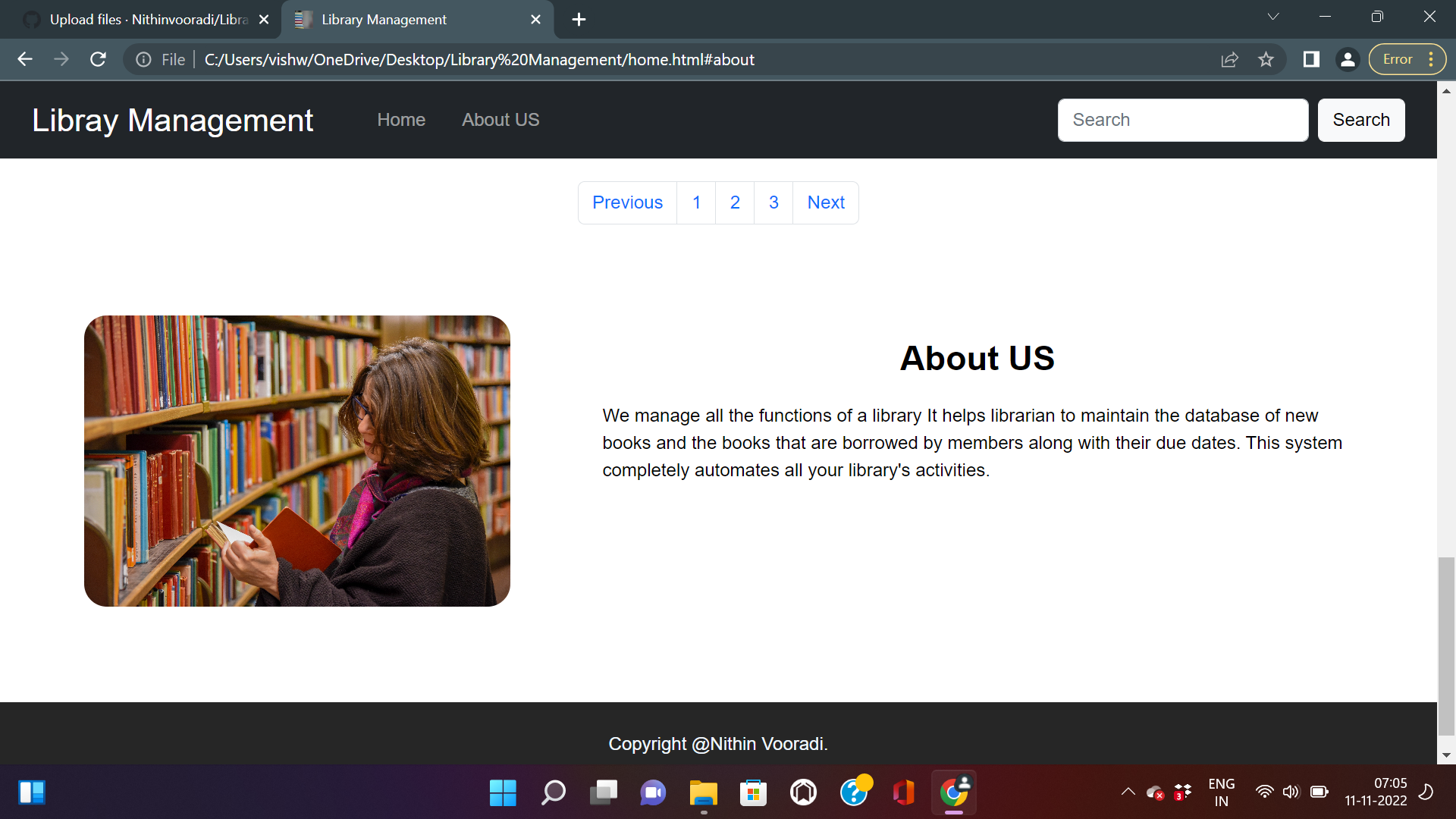Select page 3 in pagination
Viewport: 1456px width, 819px height.
(x=773, y=202)
